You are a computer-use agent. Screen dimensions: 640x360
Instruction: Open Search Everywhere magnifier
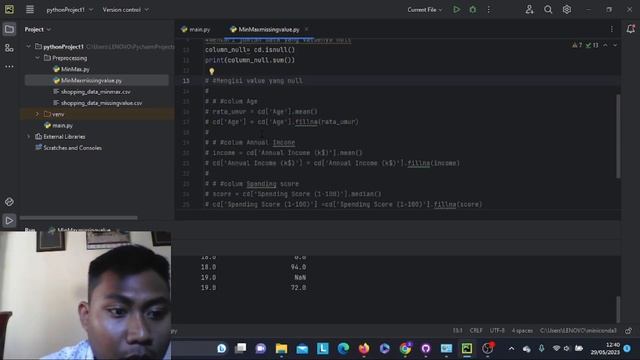(x=548, y=9)
